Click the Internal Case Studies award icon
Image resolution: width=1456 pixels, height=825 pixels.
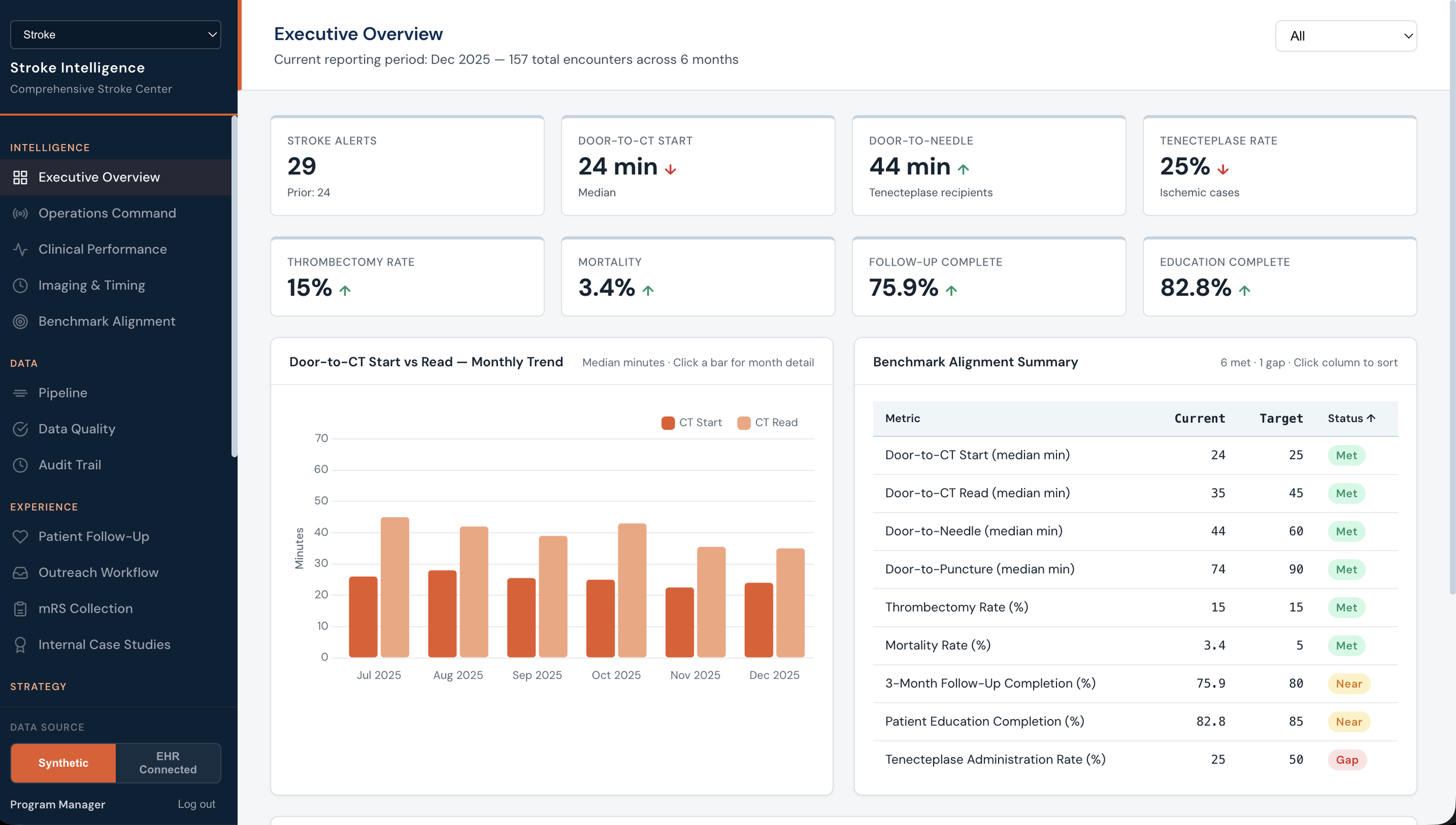[20, 645]
